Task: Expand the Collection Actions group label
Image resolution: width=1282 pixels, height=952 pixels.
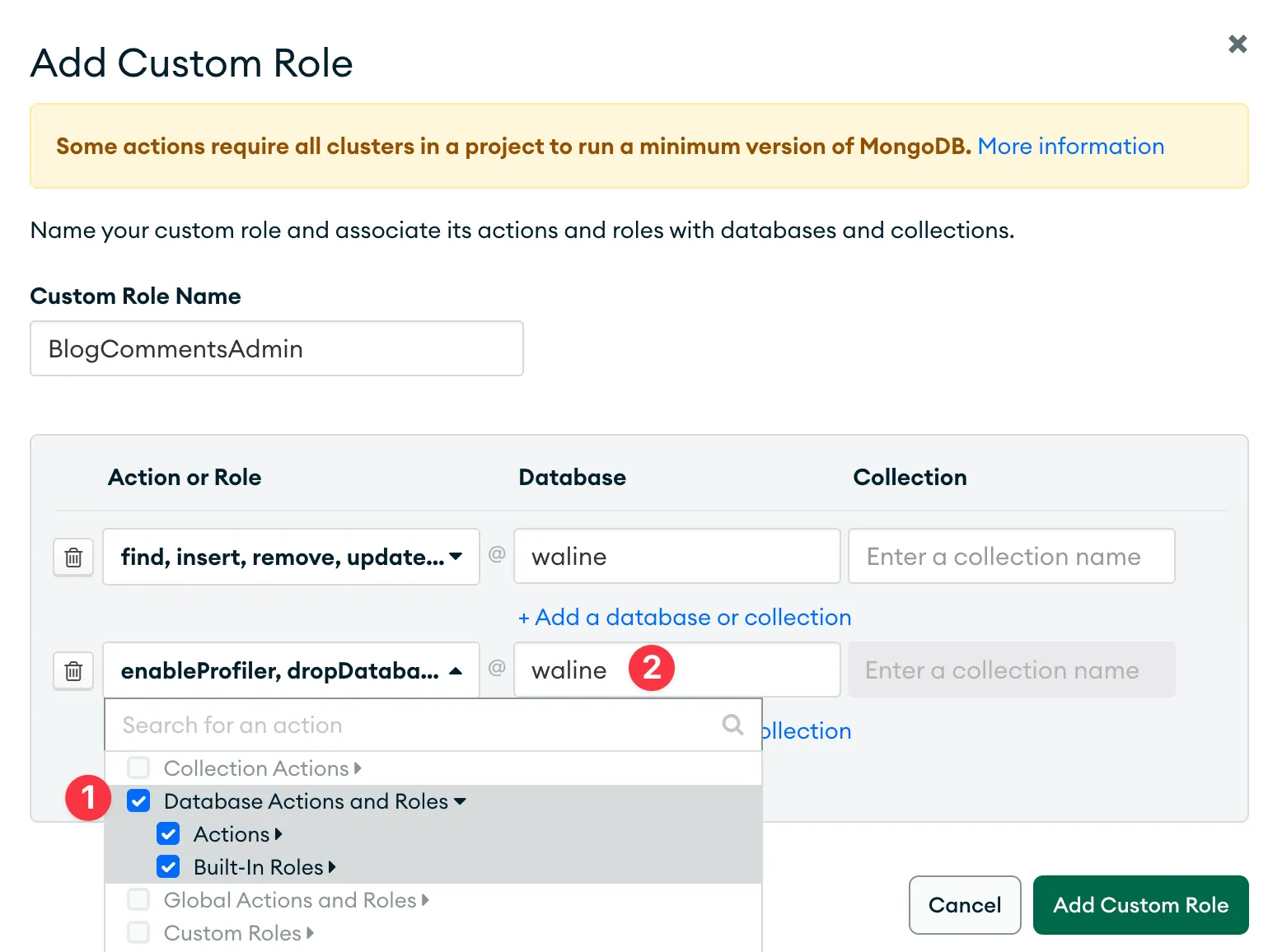Action: (262, 768)
